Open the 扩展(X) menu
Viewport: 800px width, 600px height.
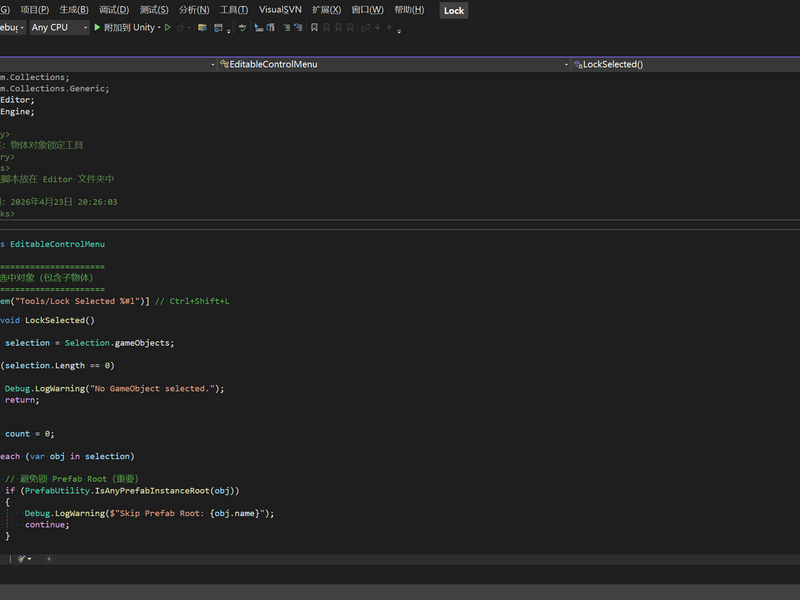click(327, 10)
